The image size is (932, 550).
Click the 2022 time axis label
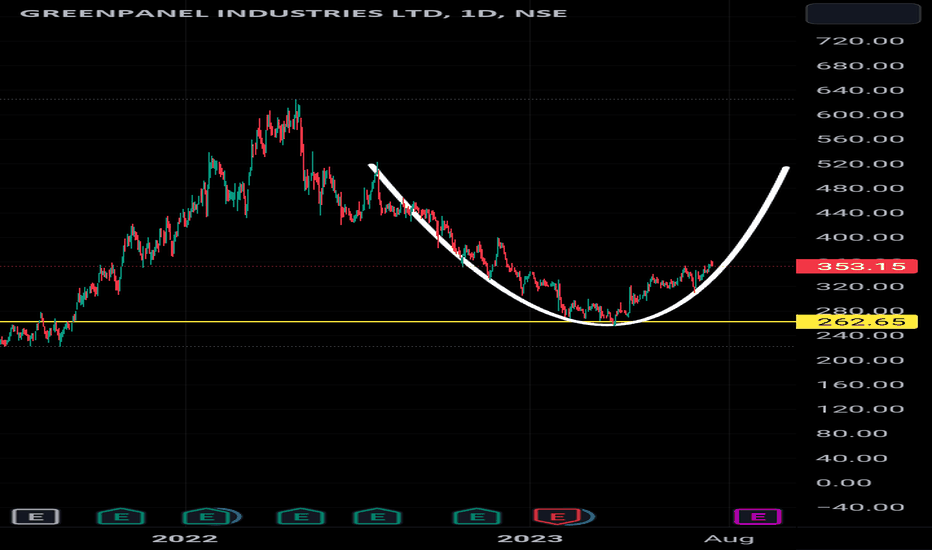pos(185,539)
